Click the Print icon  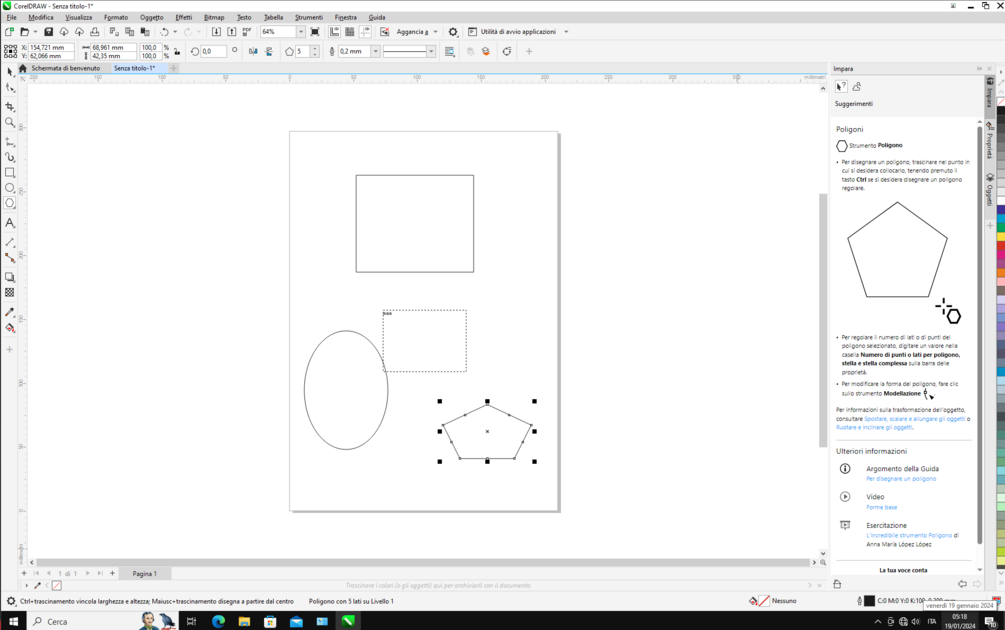tap(95, 31)
